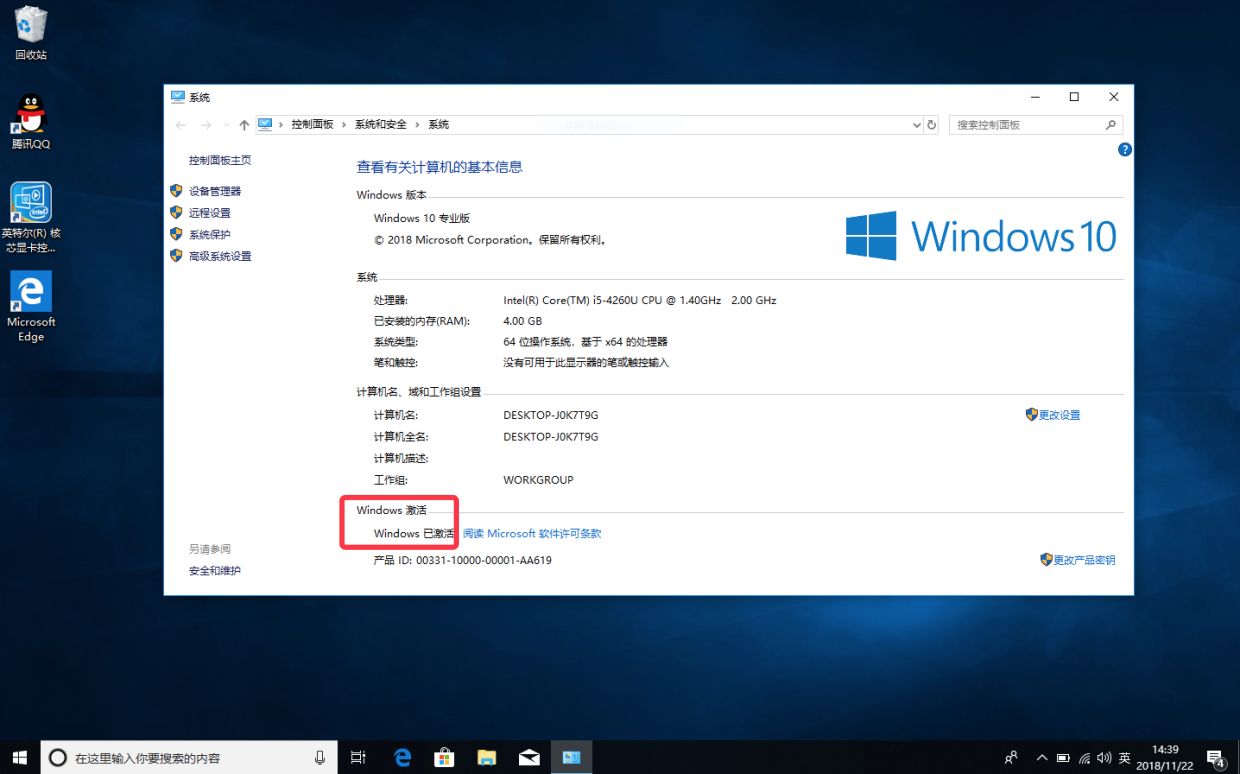Select the Tencent QQ desktop icon
The image size is (1240, 774).
coord(31,121)
